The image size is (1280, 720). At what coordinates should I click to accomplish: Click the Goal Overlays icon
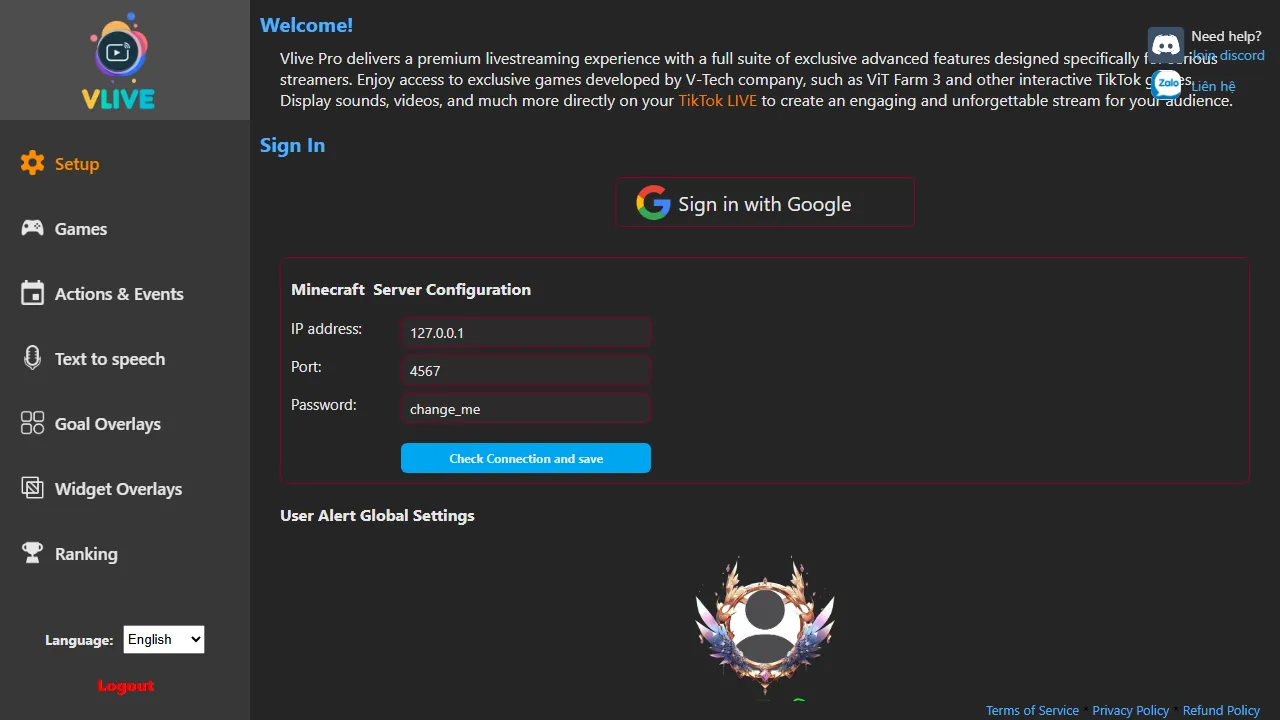pyautogui.click(x=33, y=423)
